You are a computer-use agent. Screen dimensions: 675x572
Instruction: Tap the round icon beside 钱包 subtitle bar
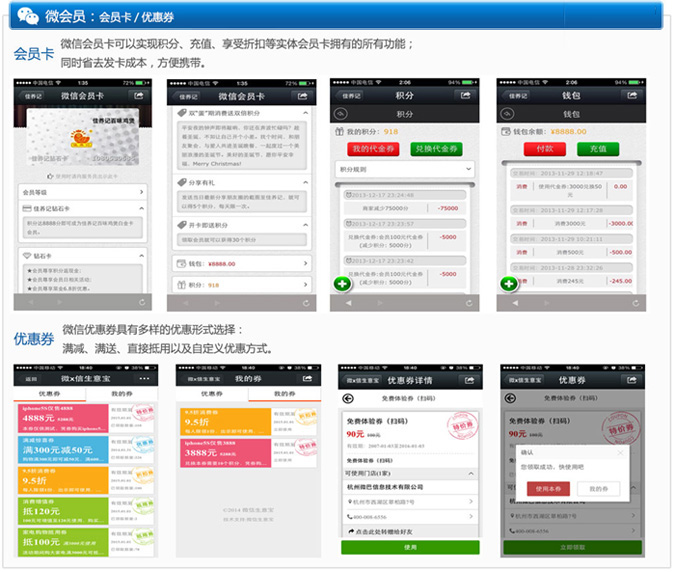tap(507, 114)
